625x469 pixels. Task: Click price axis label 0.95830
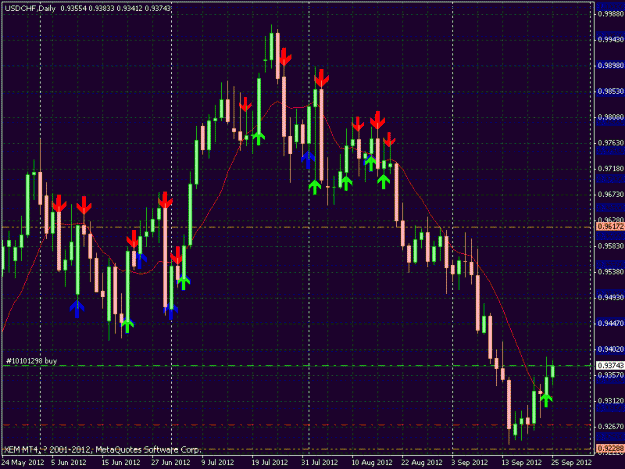click(x=611, y=246)
